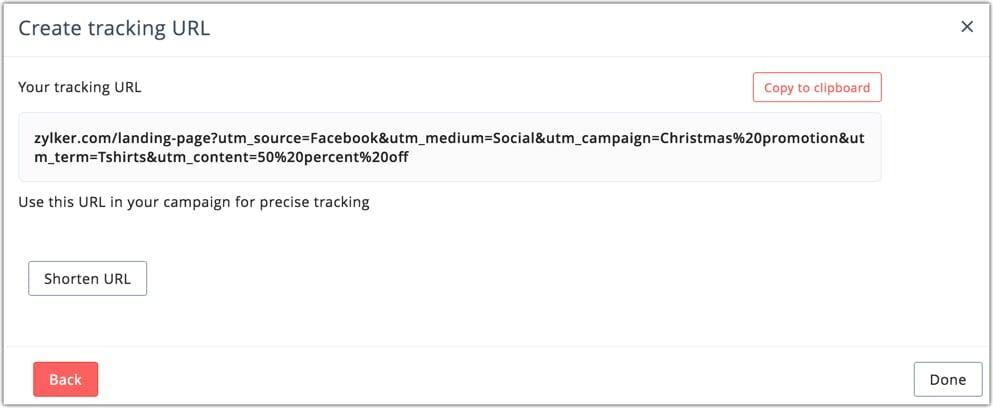This screenshot has height=408, width=993.
Task: Click the footer bar between Back and Done
Action: pyautogui.click(x=507, y=379)
